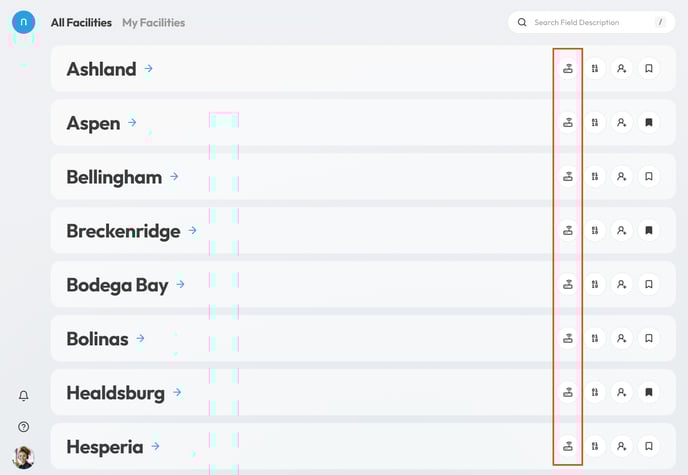
Task: Switch to the My Facilities tab
Action: click(154, 22)
